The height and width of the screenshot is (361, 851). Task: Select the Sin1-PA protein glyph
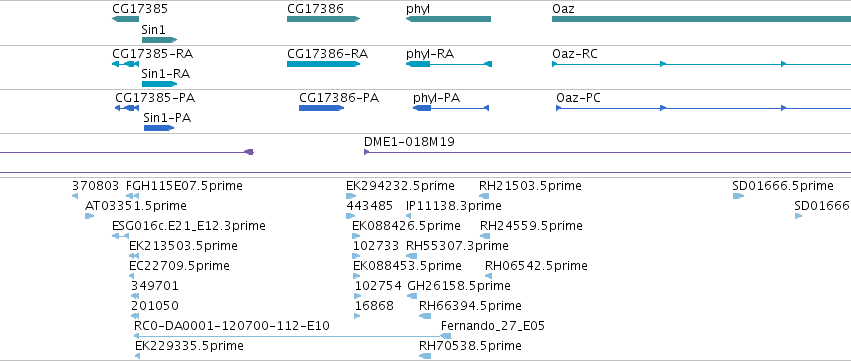(x=159, y=128)
